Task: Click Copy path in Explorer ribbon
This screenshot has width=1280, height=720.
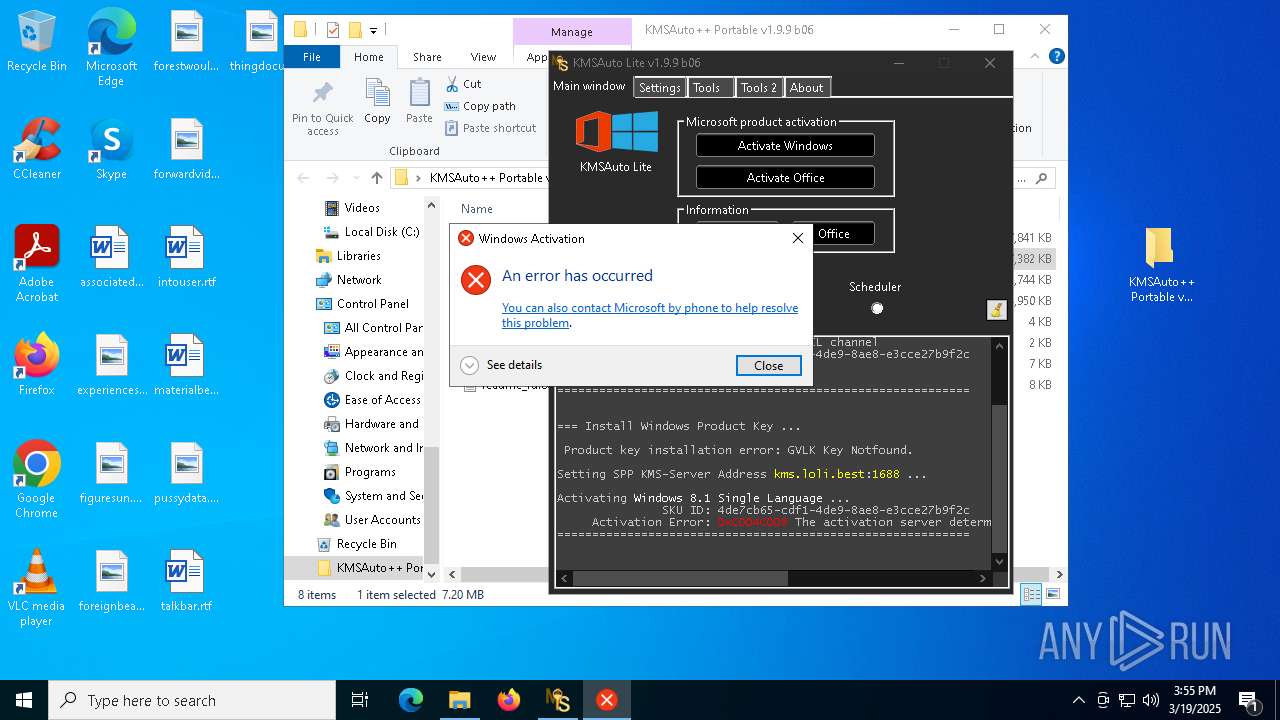Action: click(x=480, y=106)
